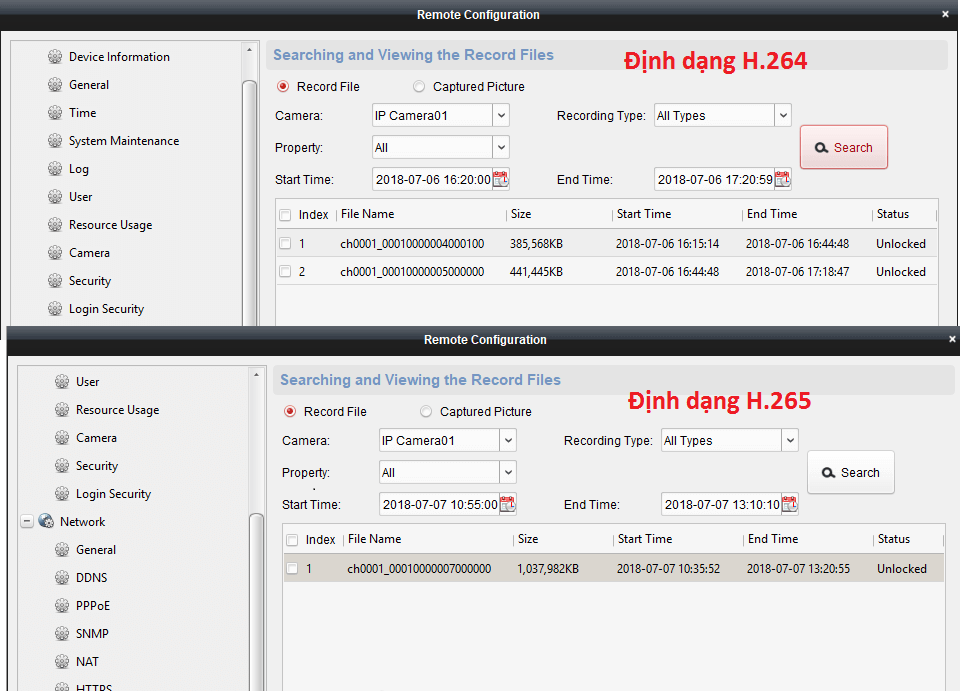Tick the checkbox for ch0001_00010000007000000 row
This screenshot has height=699, width=960.
[293, 569]
